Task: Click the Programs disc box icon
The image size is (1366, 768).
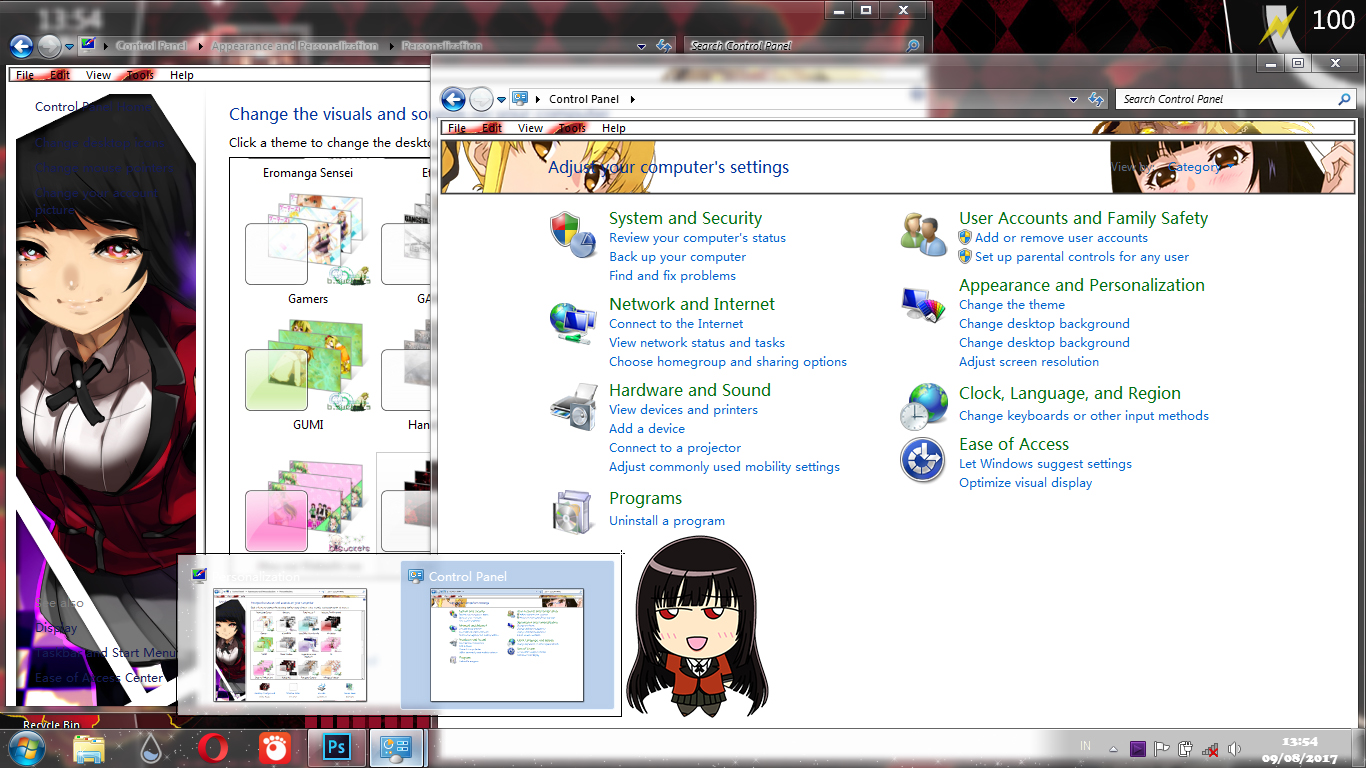Action: pyautogui.click(x=573, y=512)
